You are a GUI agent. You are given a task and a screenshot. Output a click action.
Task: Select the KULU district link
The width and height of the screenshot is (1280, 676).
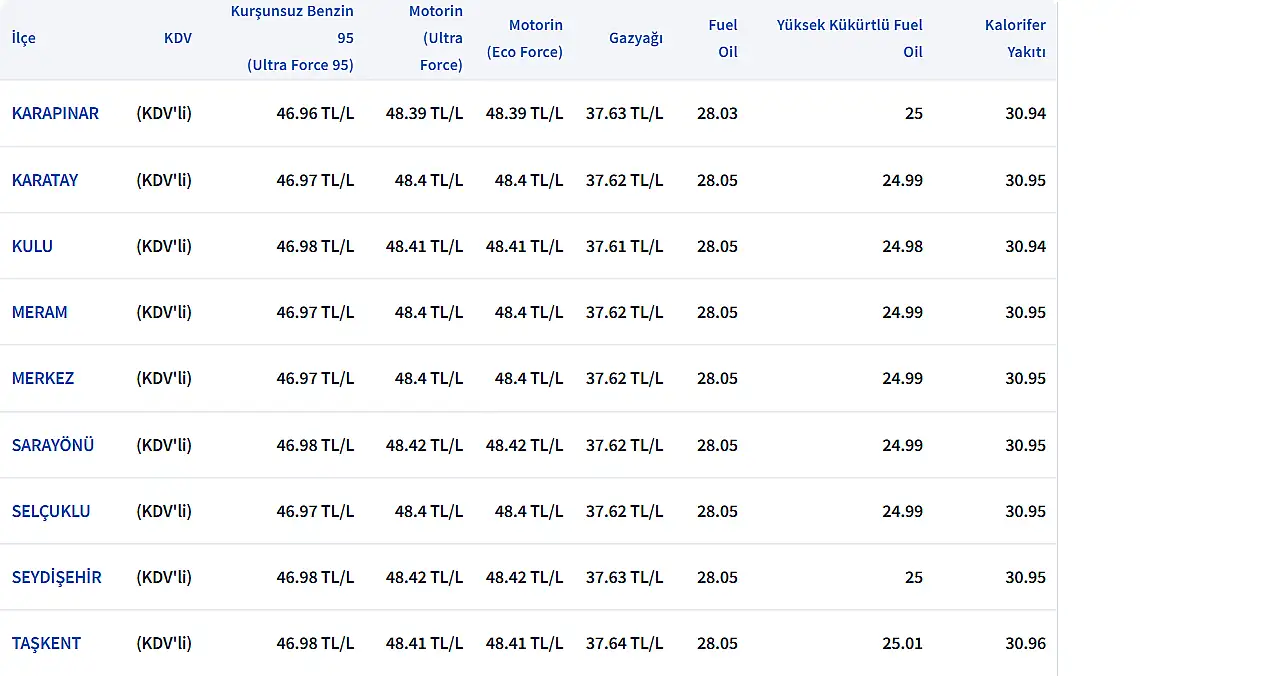coord(32,246)
